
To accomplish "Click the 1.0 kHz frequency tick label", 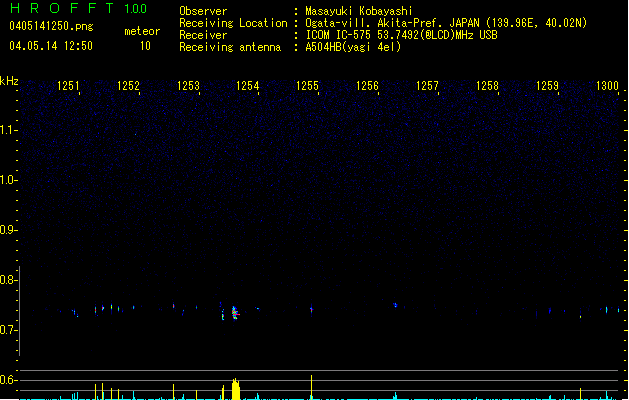I will [x=8, y=179].
